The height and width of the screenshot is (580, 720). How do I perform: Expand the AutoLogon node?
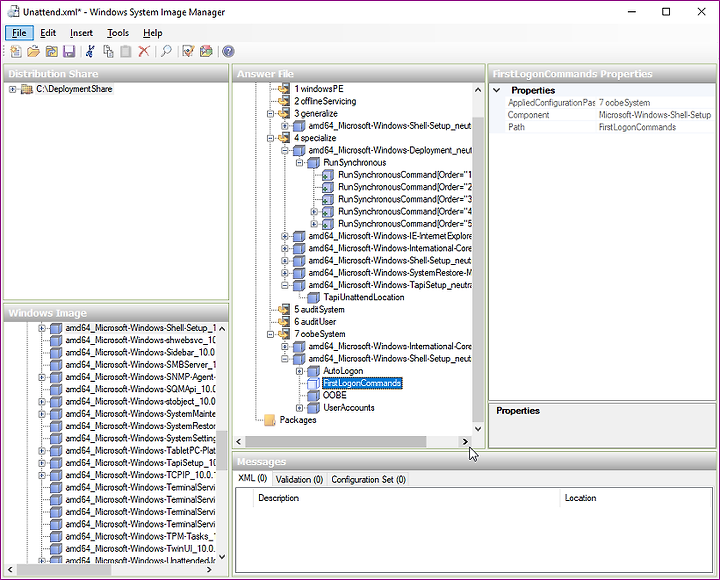299,371
